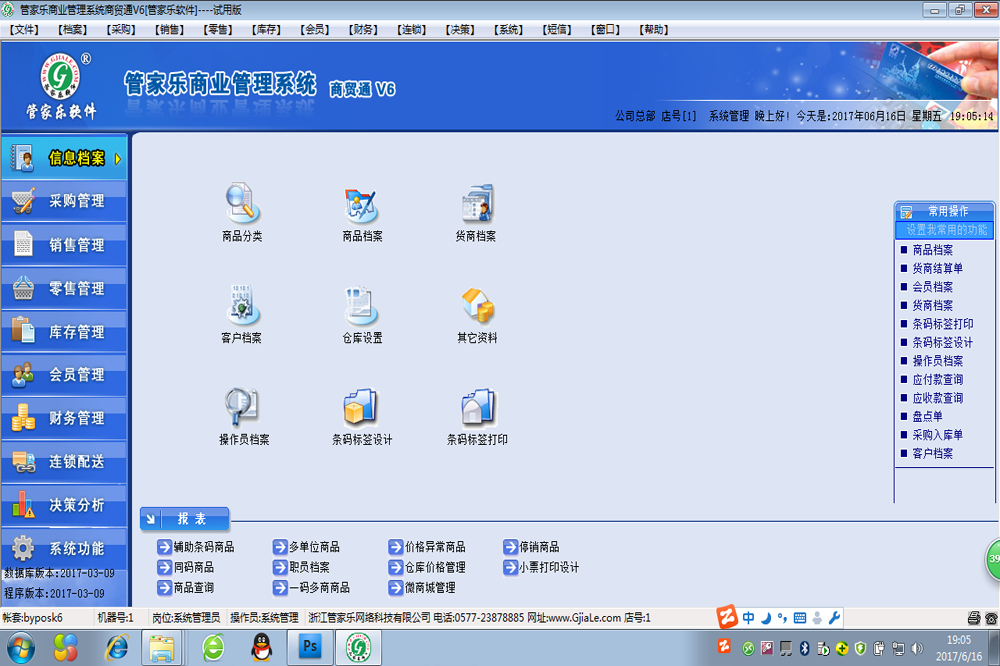Open 停销商品 report
Screen dimensions: 1000x666
click(531, 547)
